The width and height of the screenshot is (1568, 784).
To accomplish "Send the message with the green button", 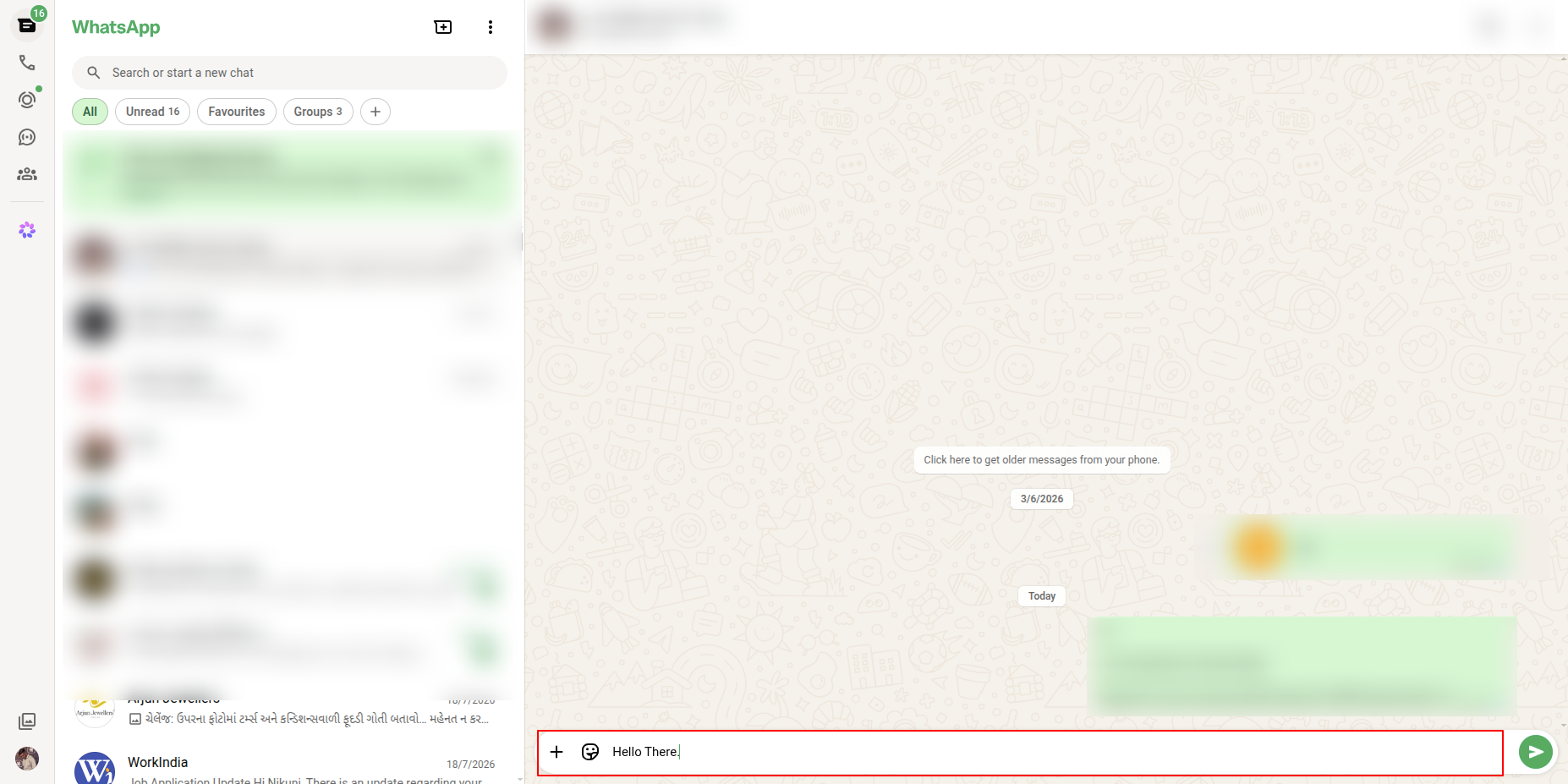I will tap(1536, 752).
